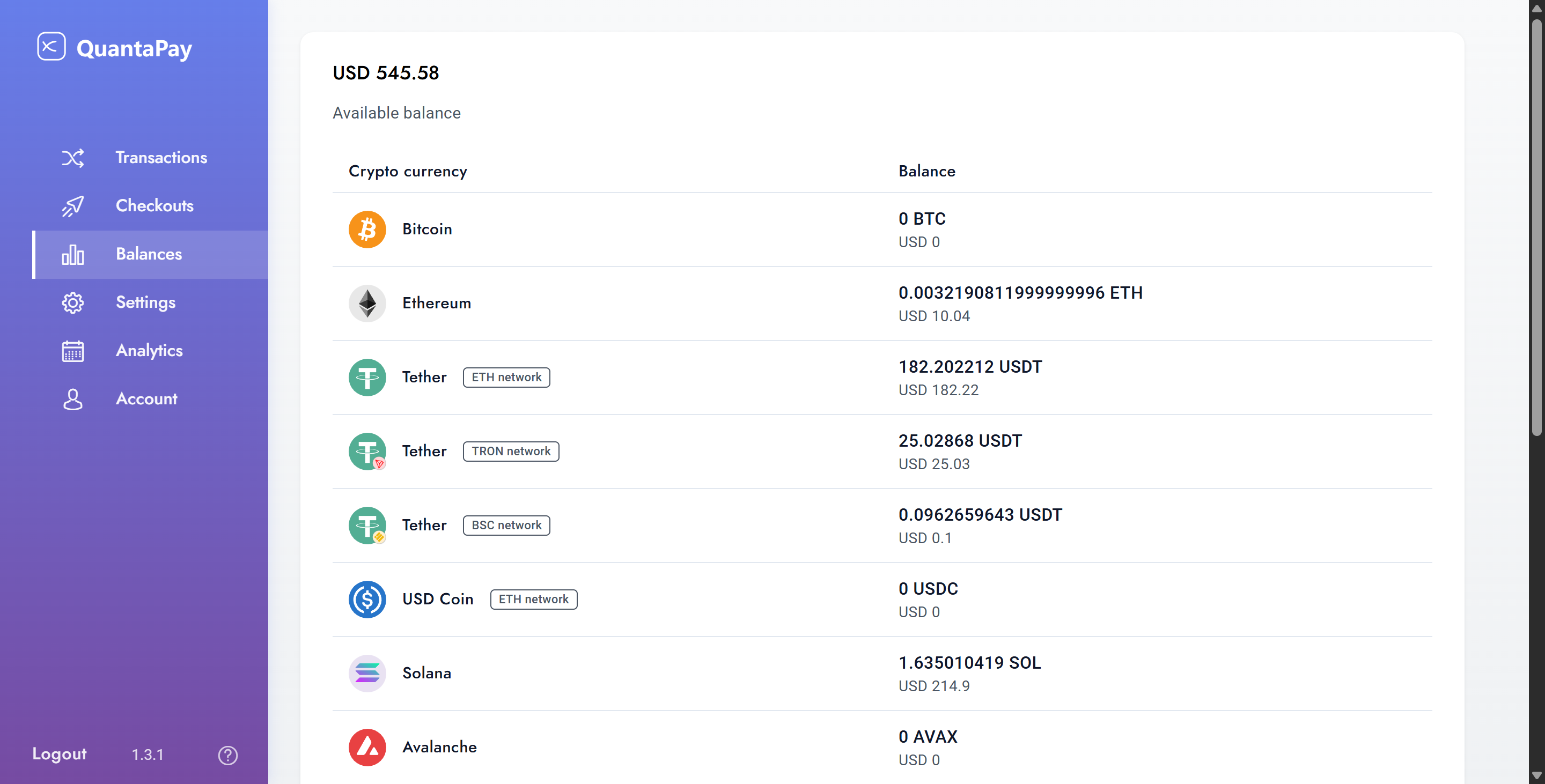Click the 0 BTC balance value

[922, 219]
